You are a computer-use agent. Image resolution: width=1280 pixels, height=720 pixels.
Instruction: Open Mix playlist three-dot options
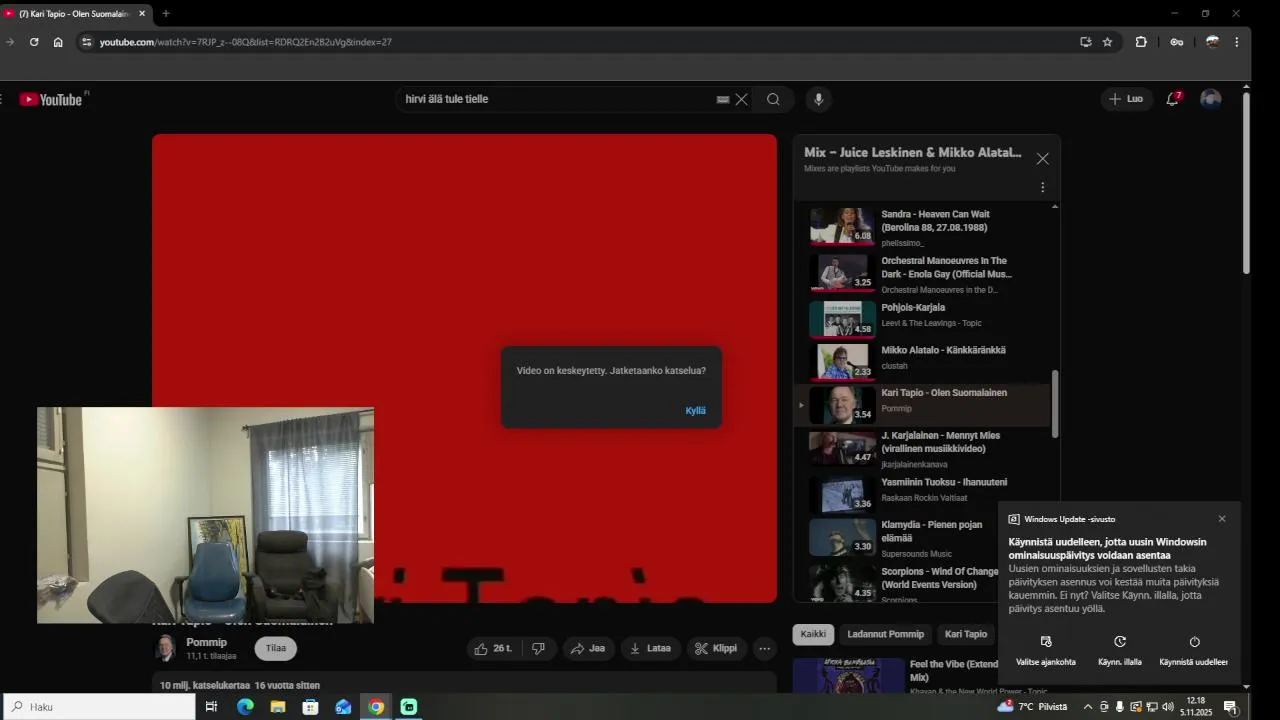click(x=1042, y=187)
